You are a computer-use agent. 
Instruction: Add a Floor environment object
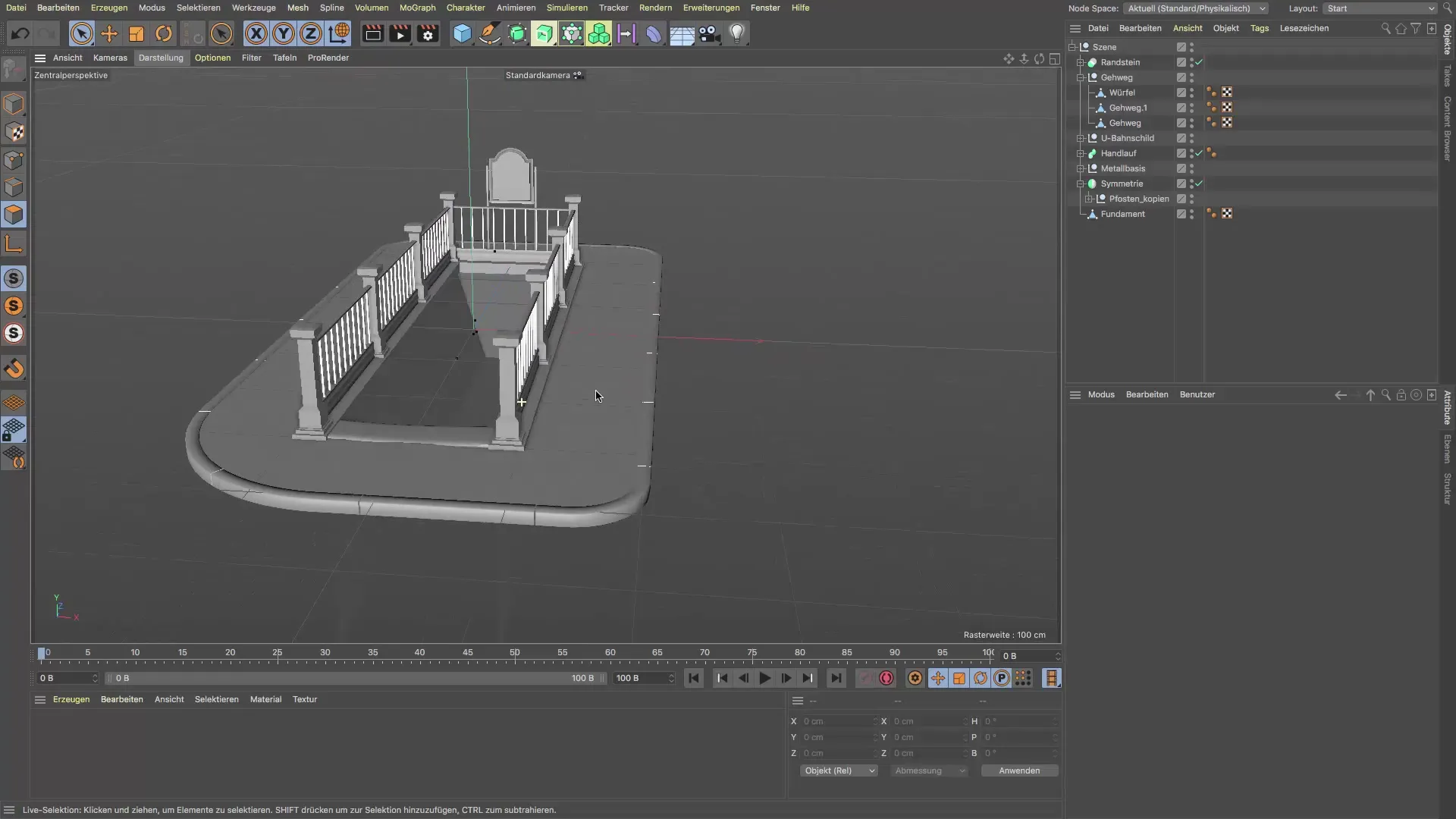coord(682,33)
